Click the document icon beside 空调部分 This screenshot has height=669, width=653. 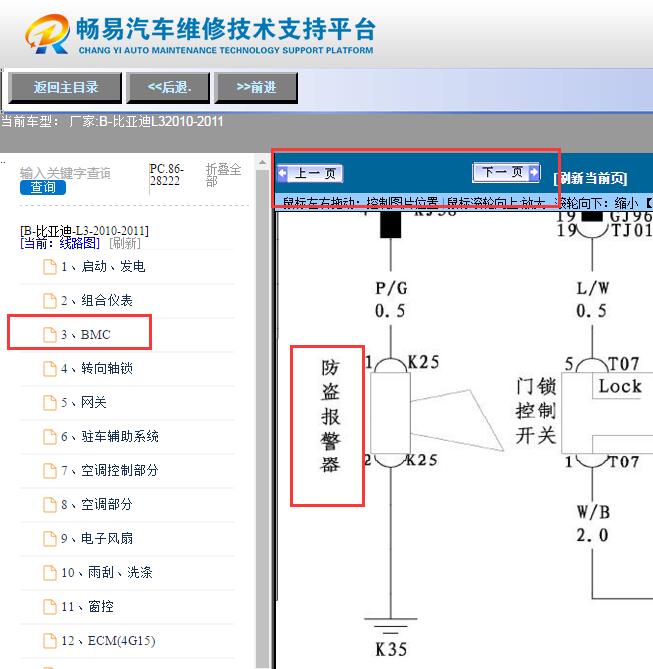(50, 505)
